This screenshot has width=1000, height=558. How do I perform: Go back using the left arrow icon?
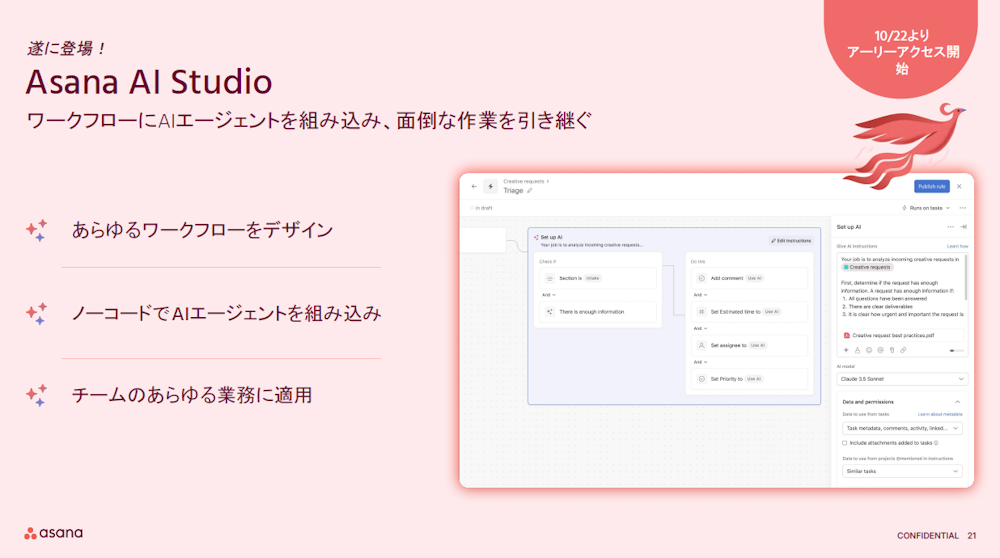pyautogui.click(x=474, y=186)
